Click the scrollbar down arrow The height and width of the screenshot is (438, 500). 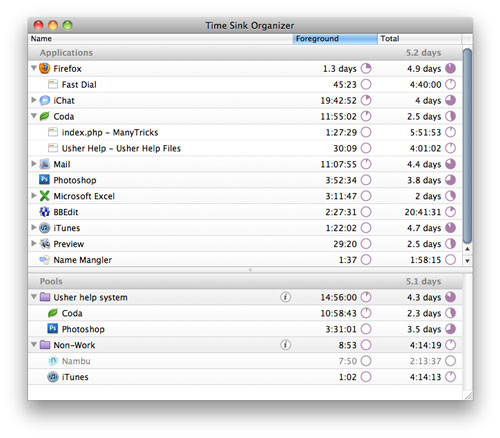pos(467,261)
